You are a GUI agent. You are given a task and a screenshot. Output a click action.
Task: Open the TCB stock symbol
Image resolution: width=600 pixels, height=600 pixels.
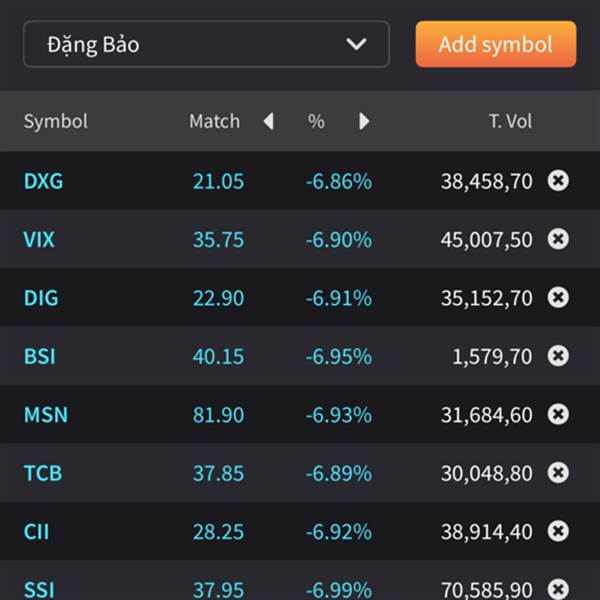(x=43, y=473)
